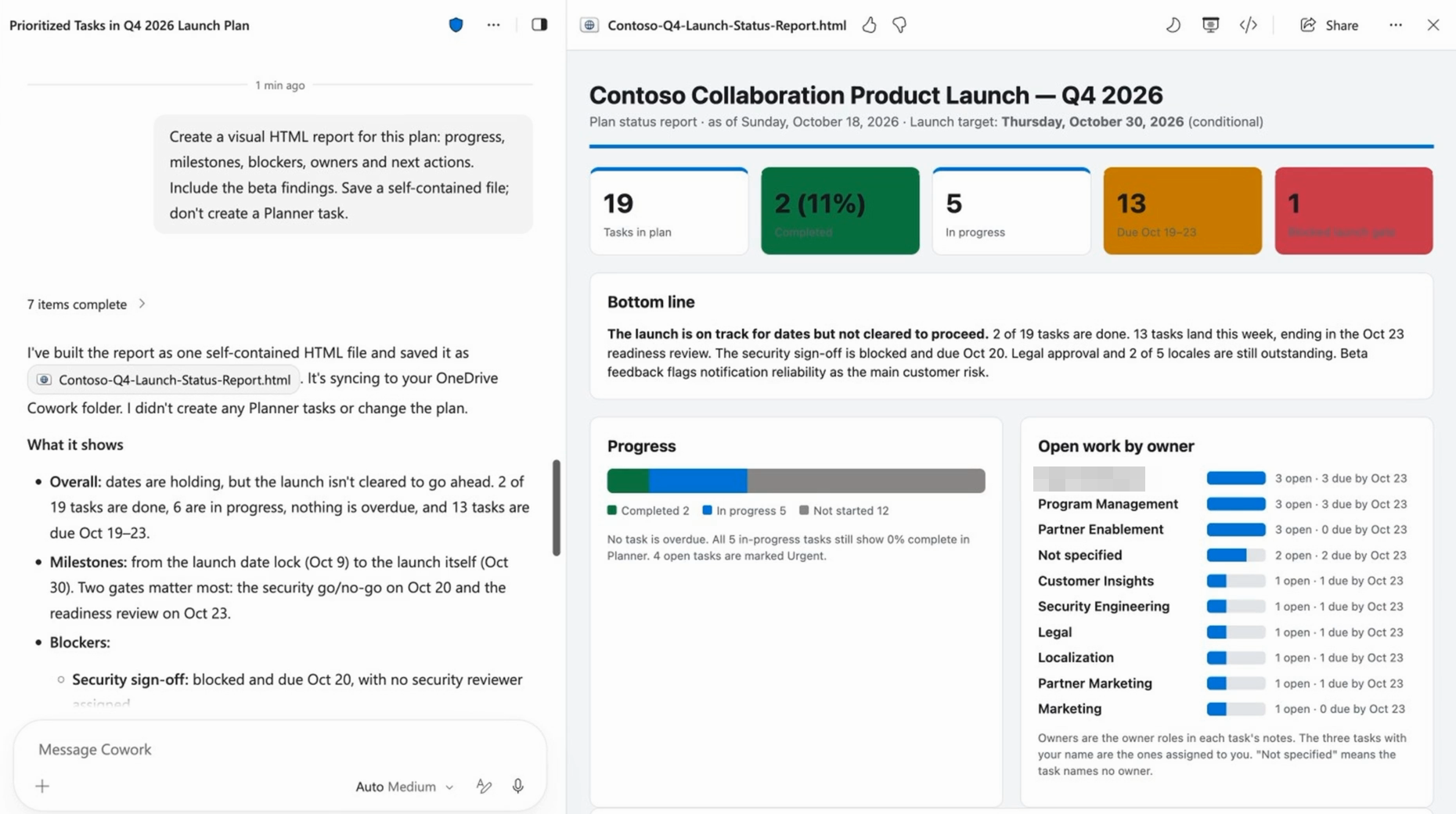This screenshot has height=814, width=1456.
Task: Open the Auto Medium model dropdown
Action: tap(404, 787)
